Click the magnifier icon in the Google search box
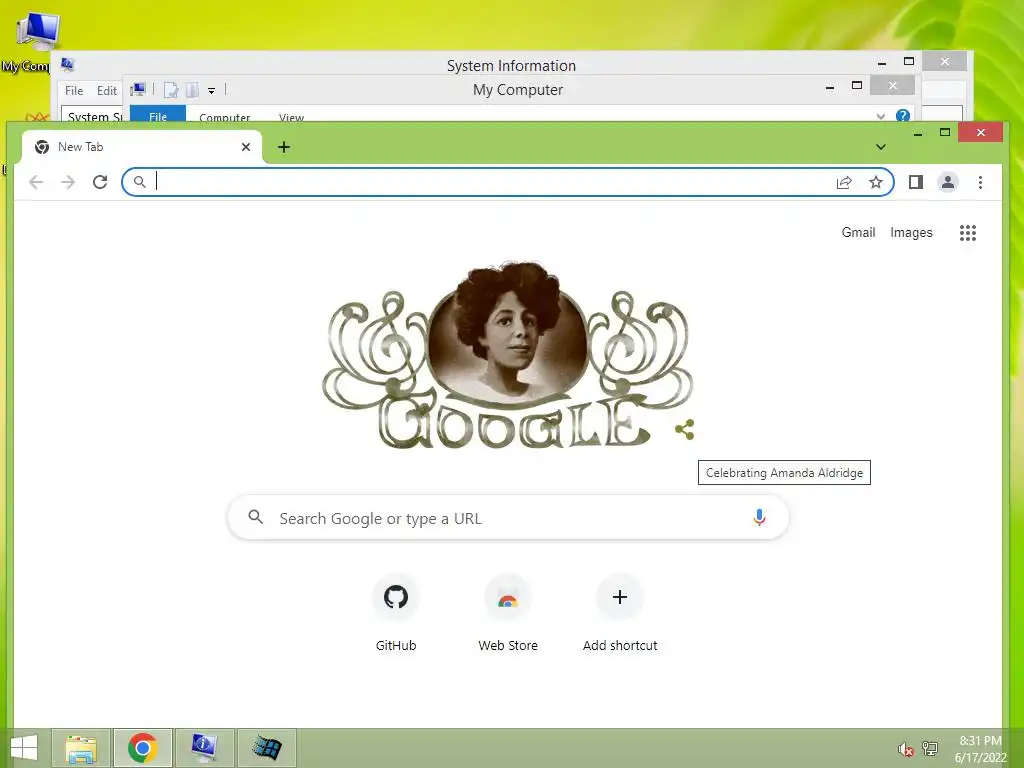Image resolution: width=1024 pixels, height=768 pixels. pos(255,517)
